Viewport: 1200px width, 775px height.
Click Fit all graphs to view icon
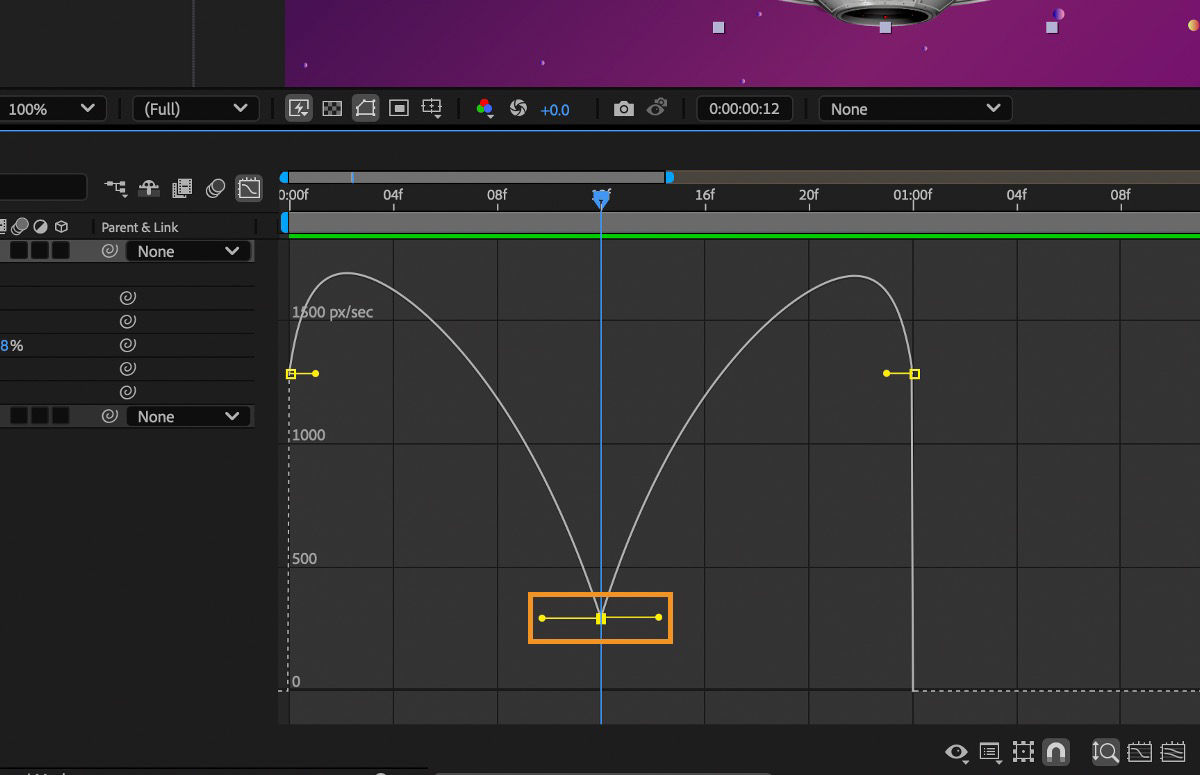click(1172, 752)
